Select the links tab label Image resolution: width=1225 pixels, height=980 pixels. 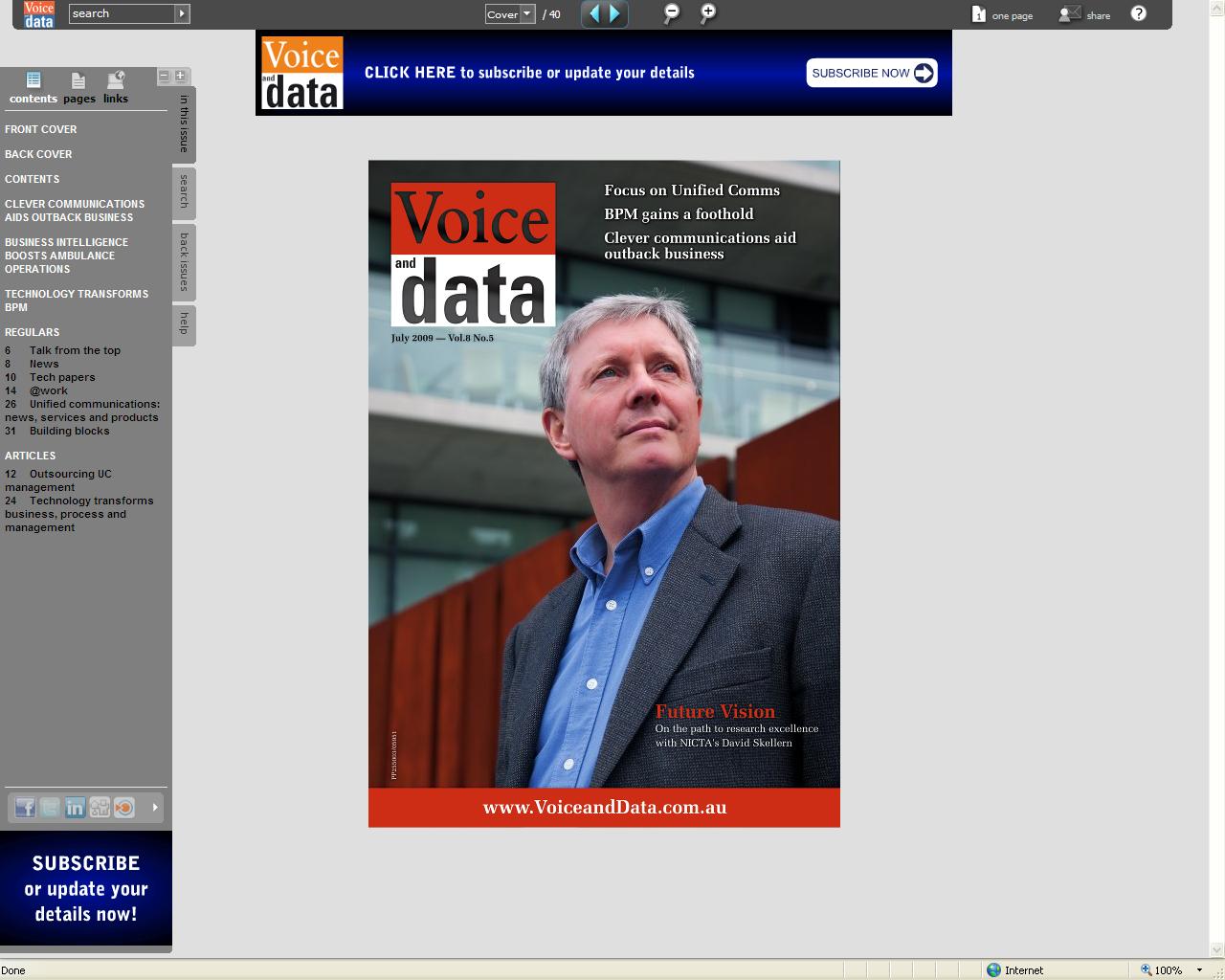tap(116, 99)
